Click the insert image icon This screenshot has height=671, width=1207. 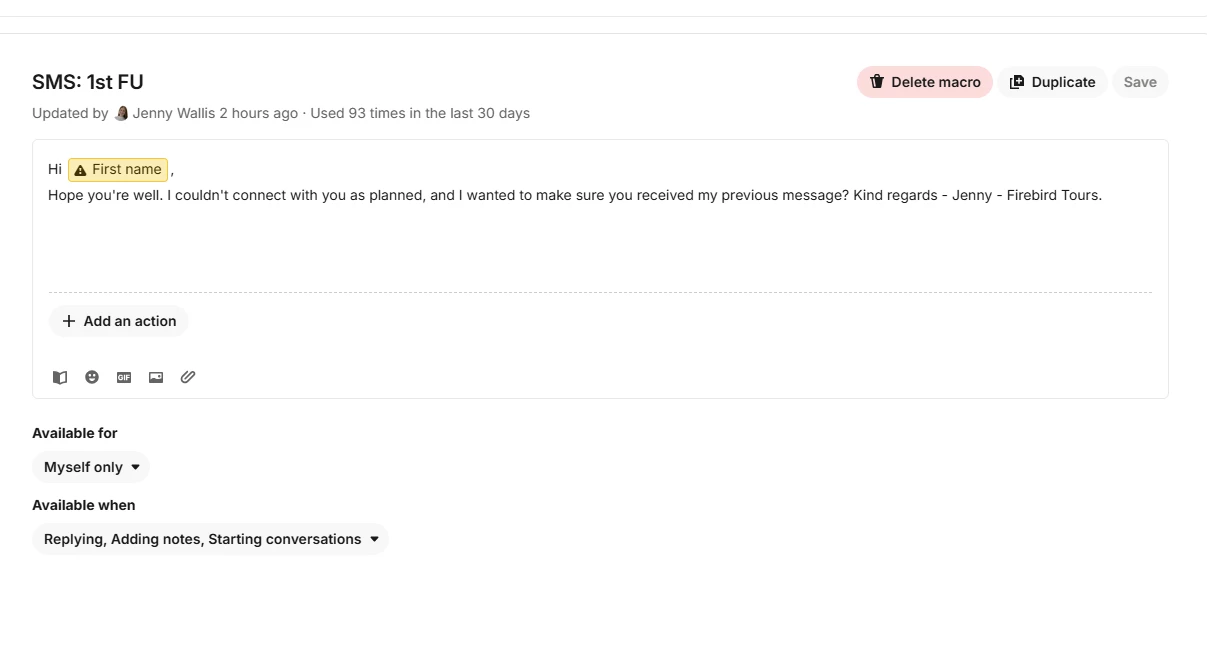click(x=156, y=377)
